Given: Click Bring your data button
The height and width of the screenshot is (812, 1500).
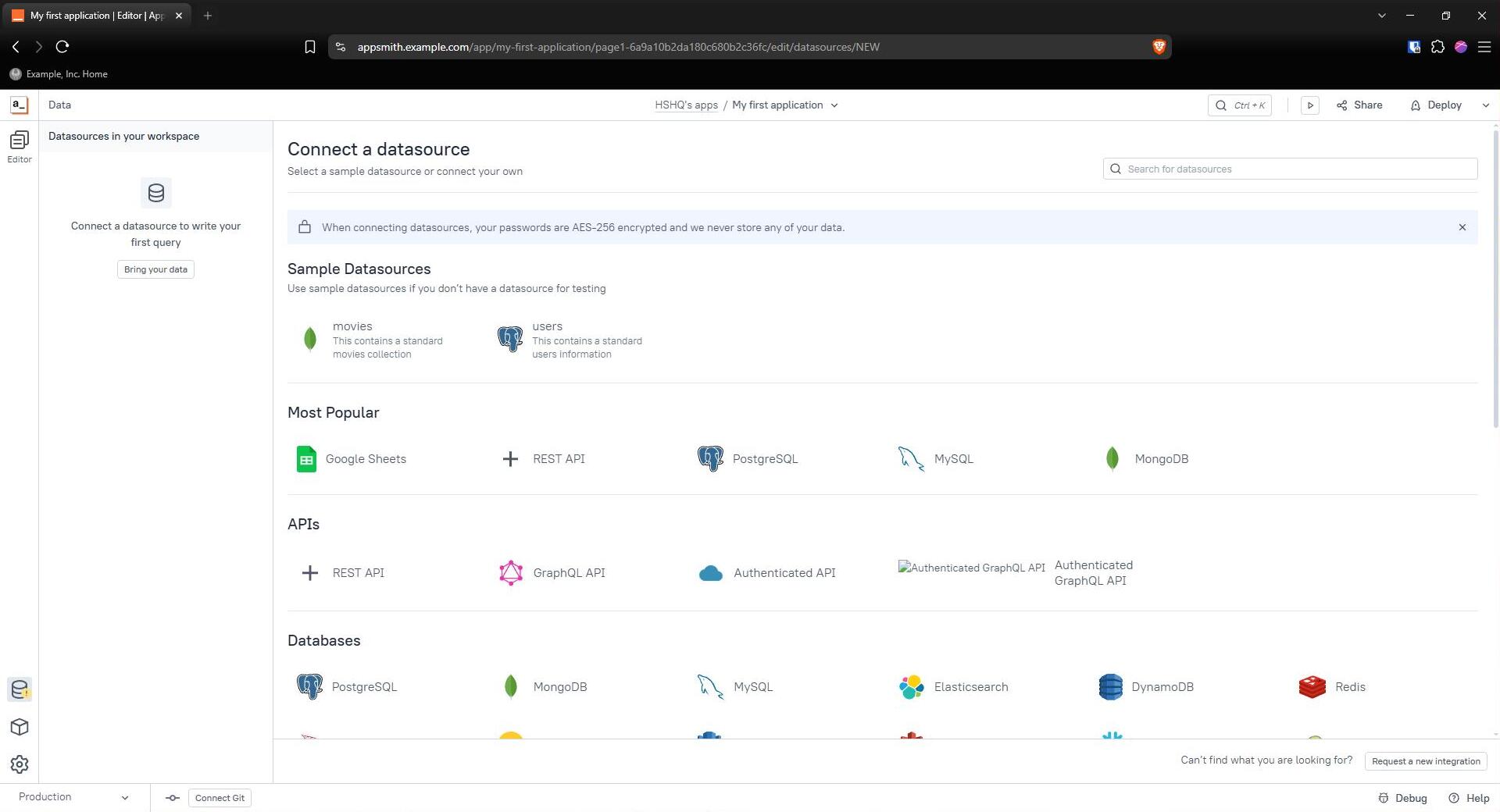Looking at the screenshot, I should (155, 269).
